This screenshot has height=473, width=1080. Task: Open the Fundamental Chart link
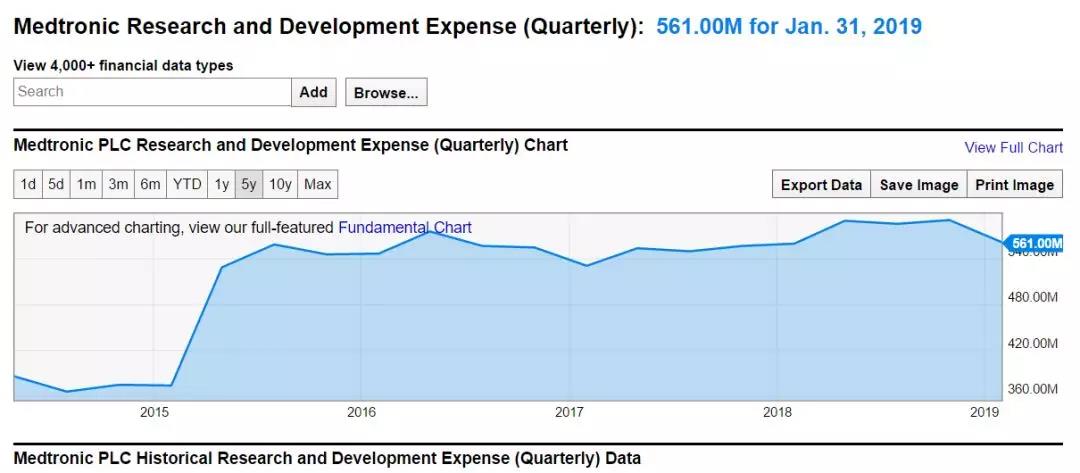(405, 228)
